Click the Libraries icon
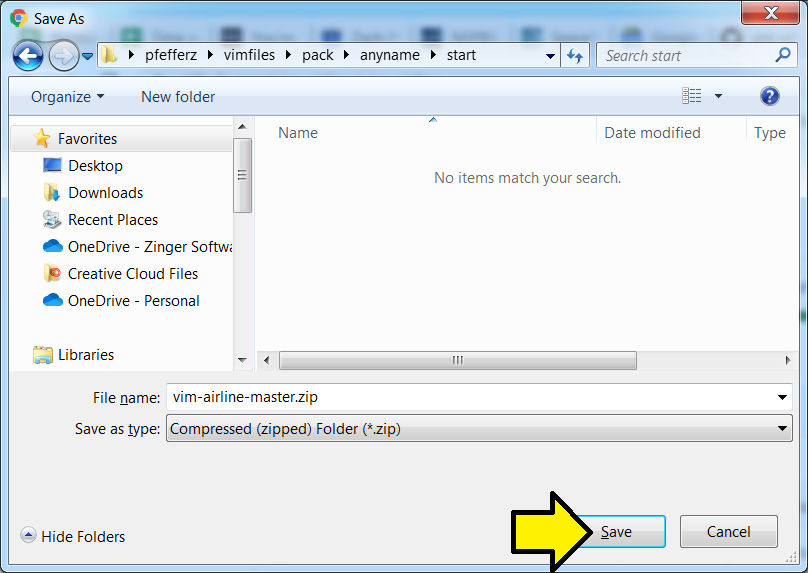The width and height of the screenshot is (808, 573). pyautogui.click(x=43, y=355)
